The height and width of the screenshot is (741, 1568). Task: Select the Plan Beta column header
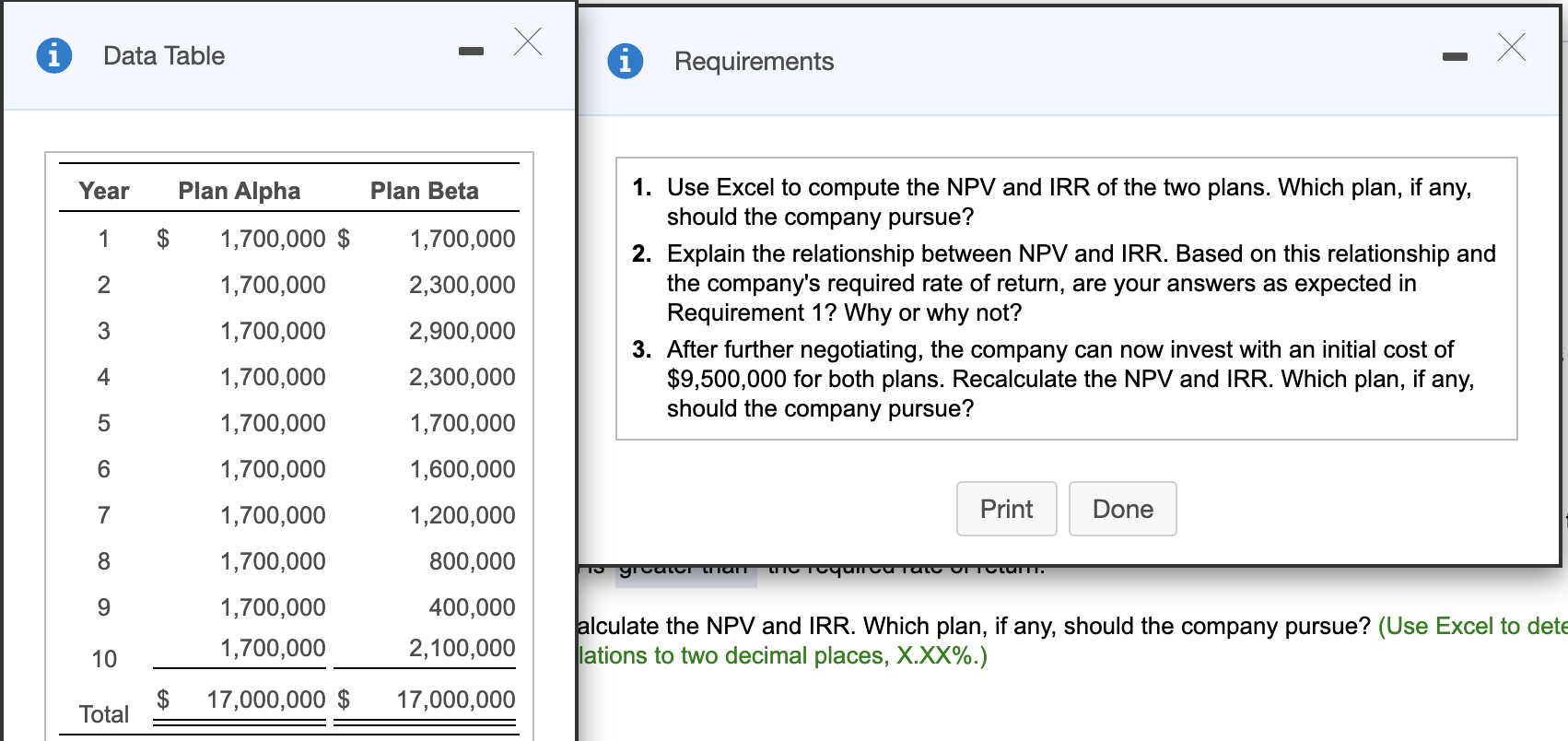[x=425, y=191]
